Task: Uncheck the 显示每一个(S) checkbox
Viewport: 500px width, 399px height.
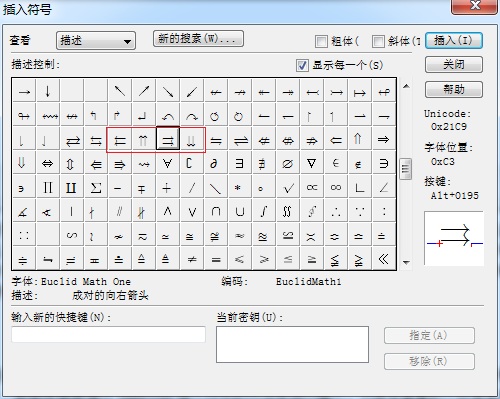Action: [x=302, y=65]
